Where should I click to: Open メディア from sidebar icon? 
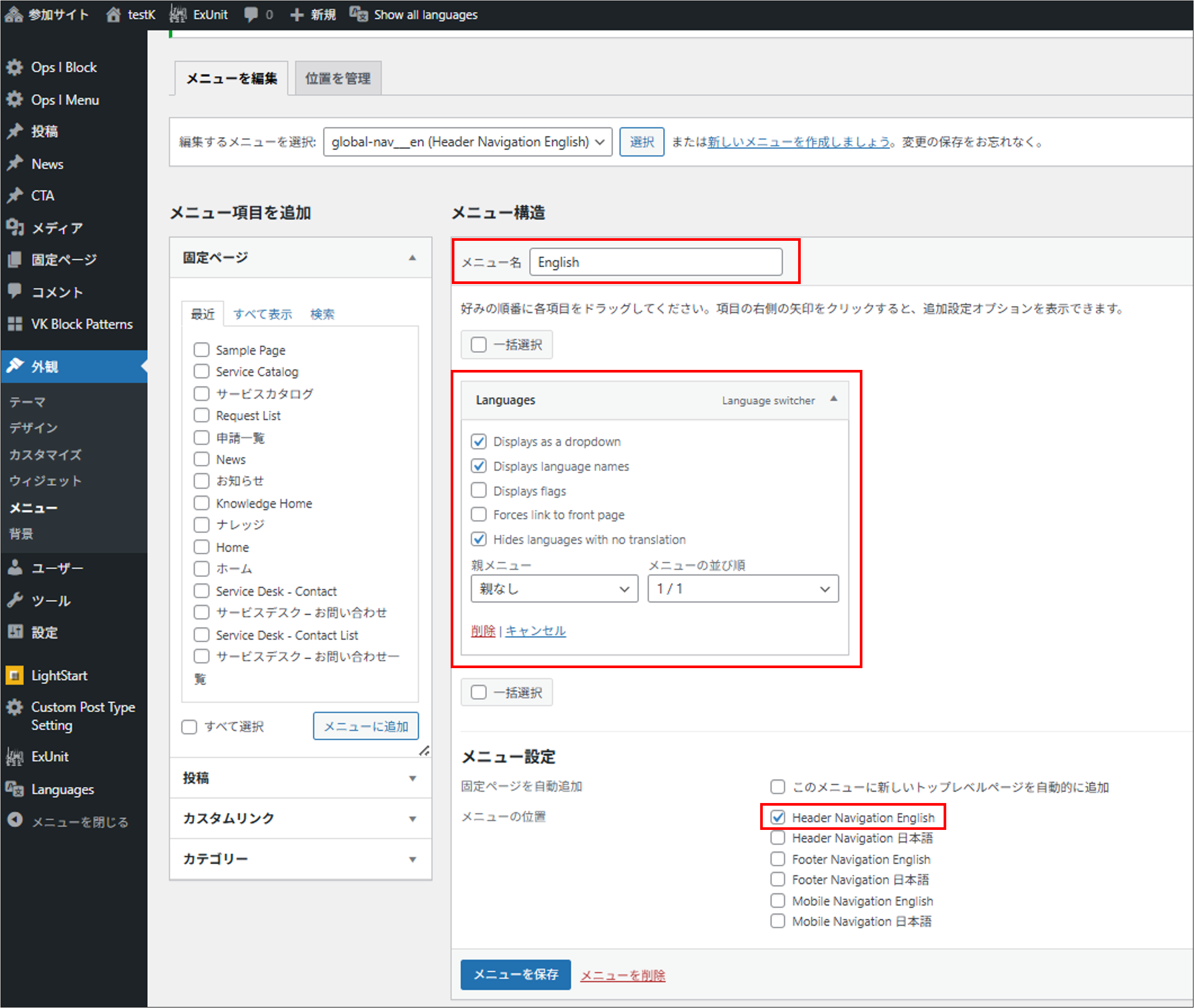tap(15, 228)
